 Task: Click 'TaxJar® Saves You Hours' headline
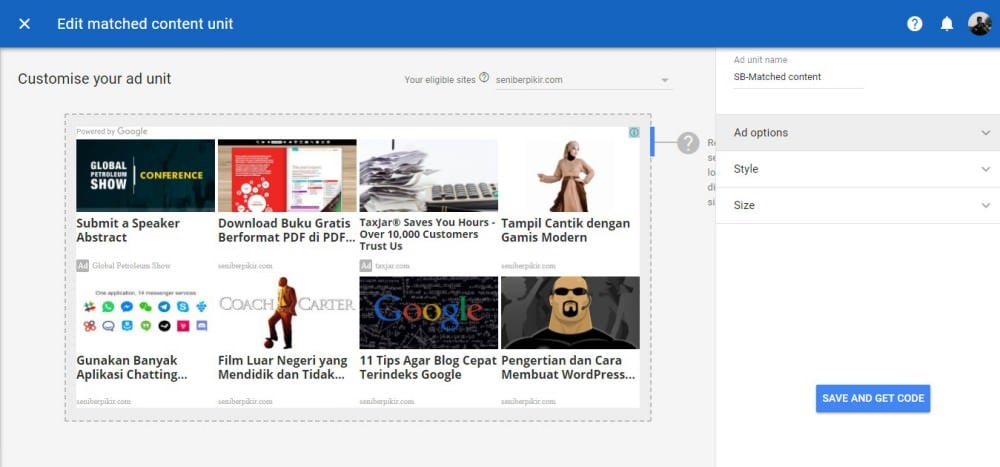click(x=427, y=234)
